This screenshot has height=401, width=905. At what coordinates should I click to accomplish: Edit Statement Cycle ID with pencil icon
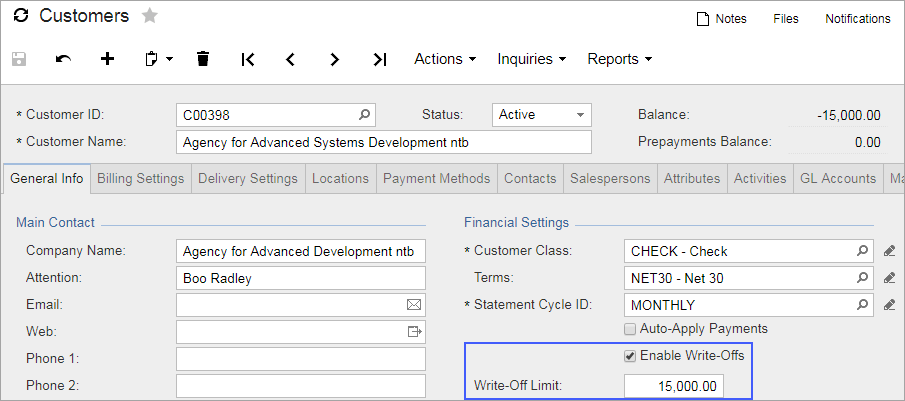point(889,305)
